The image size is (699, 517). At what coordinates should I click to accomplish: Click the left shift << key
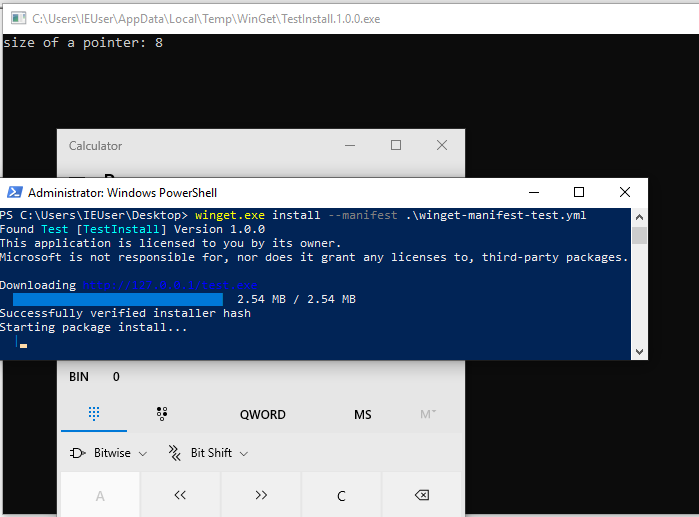pyautogui.click(x=180, y=495)
